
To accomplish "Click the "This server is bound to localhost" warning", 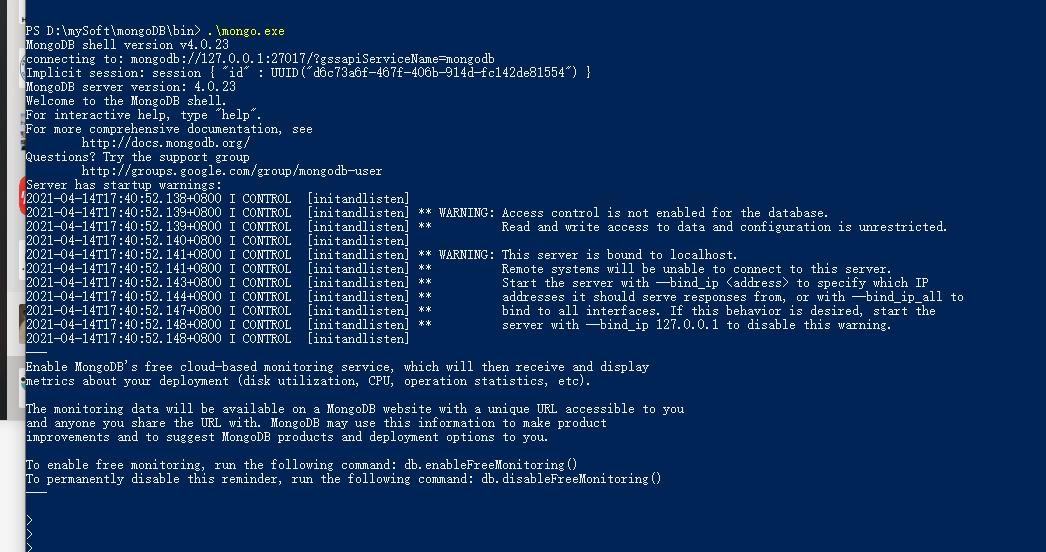I will point(619,255).
